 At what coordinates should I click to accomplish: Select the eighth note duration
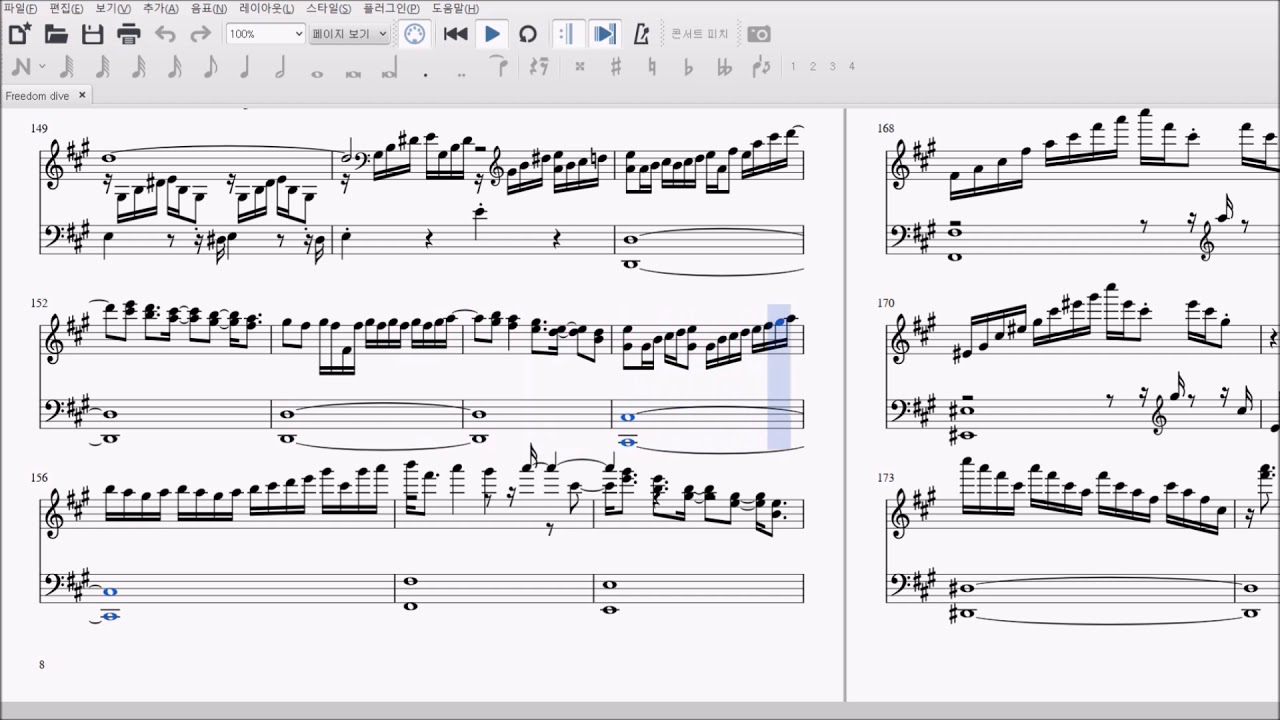(210, 67)
